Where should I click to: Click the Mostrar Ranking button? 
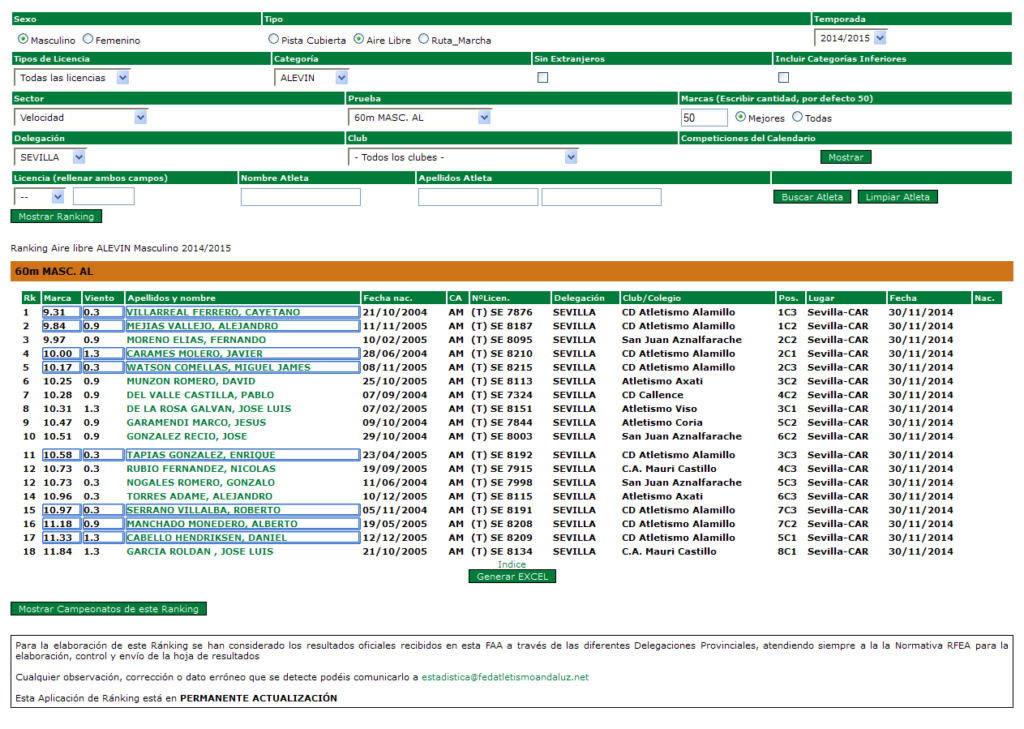coord(56,216)
